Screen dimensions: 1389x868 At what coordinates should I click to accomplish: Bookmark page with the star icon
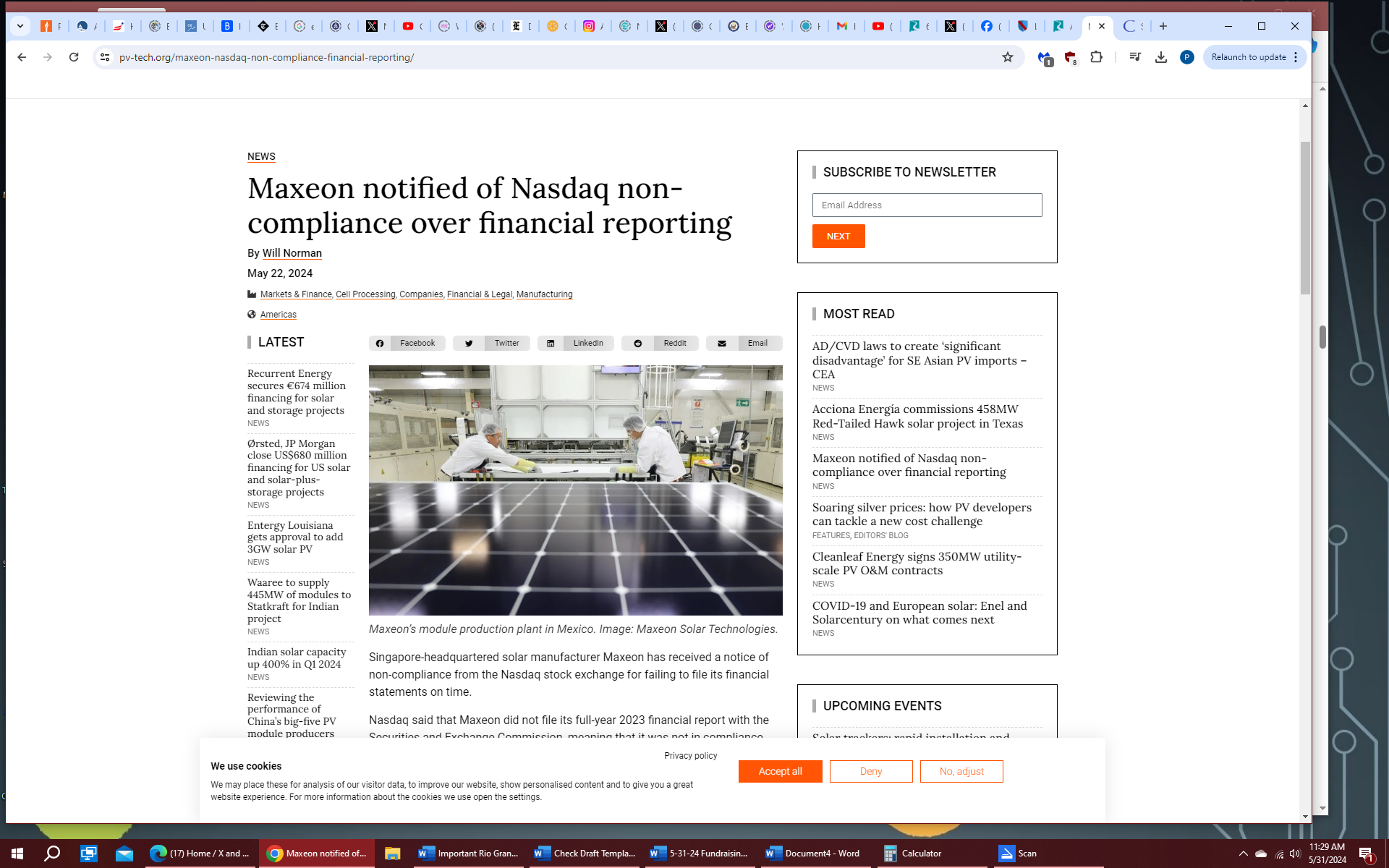point(1007,57)
